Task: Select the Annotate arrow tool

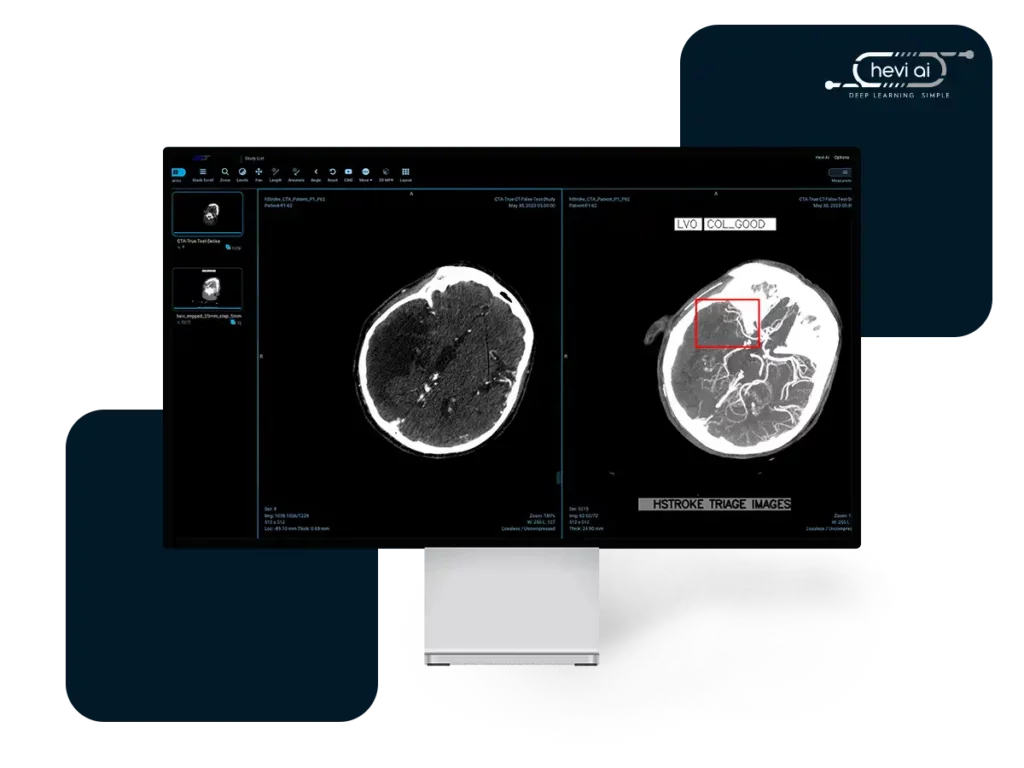Action: point(296,174)
